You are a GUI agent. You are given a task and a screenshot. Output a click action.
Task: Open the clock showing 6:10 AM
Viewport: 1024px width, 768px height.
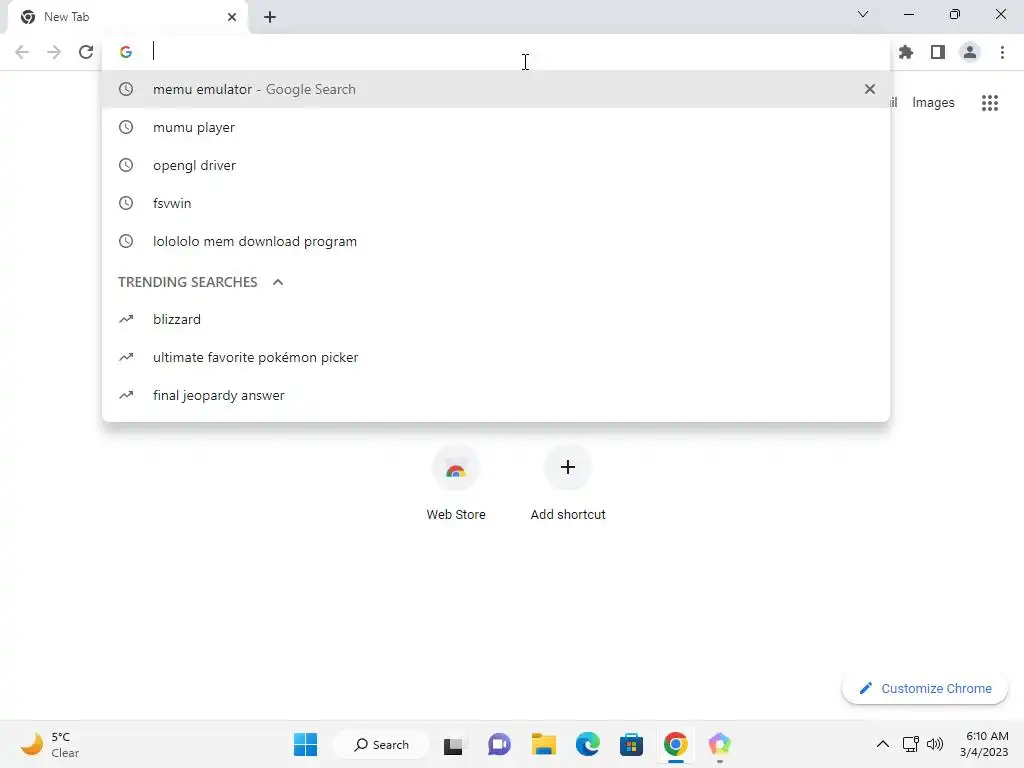[984, 744]
